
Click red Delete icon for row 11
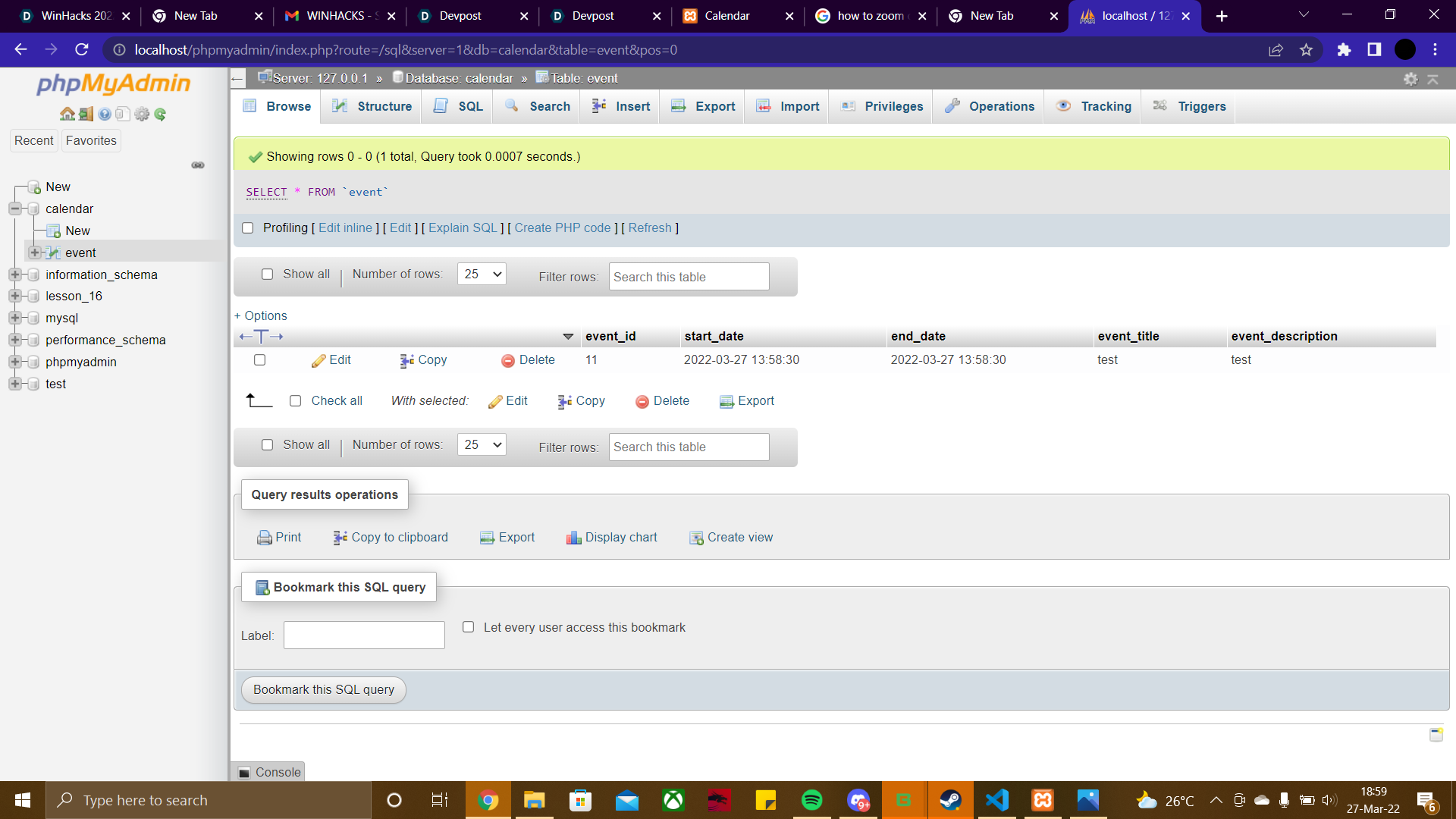click(x=507, y=361)
